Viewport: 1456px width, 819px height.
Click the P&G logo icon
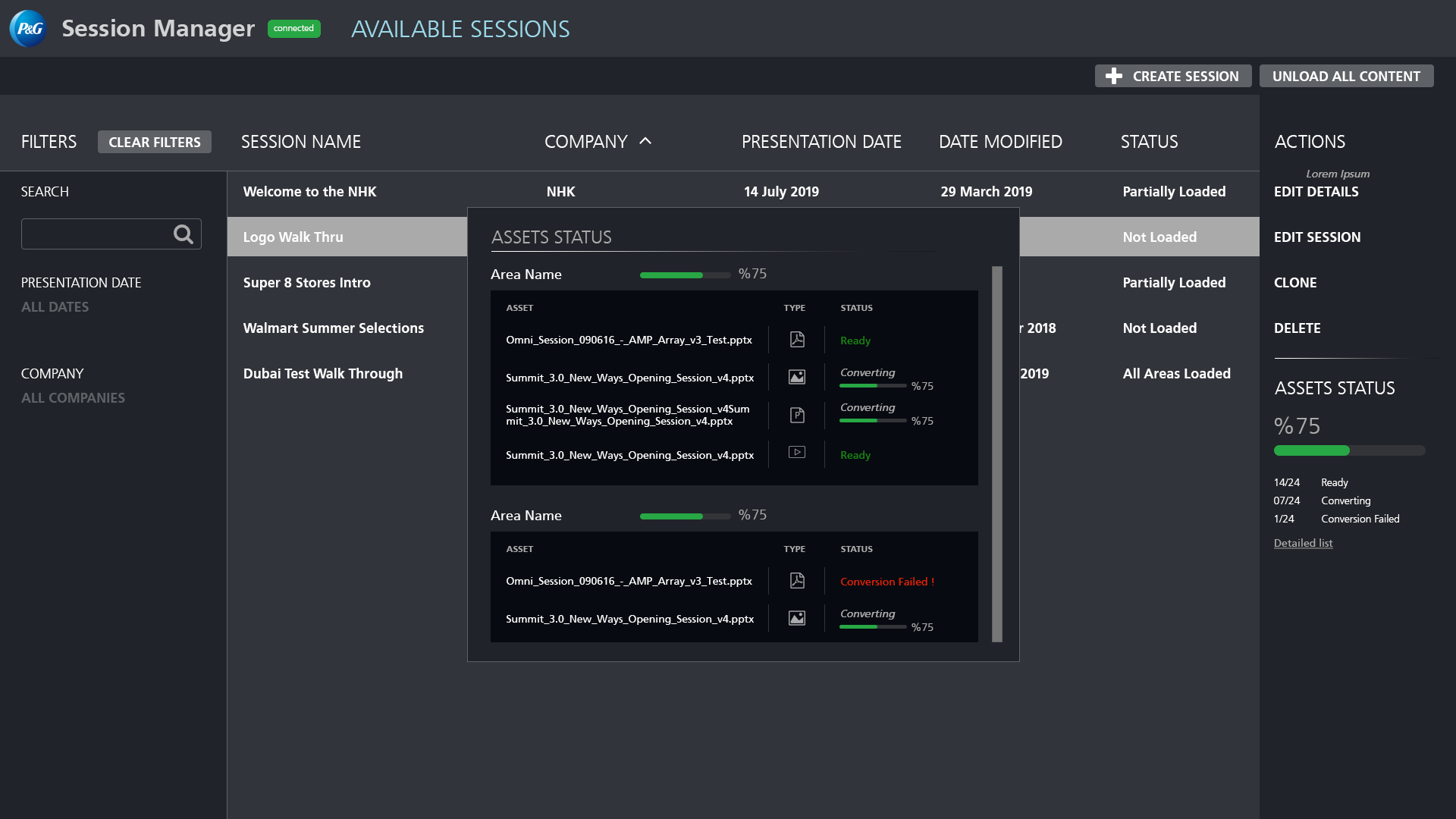28,29
